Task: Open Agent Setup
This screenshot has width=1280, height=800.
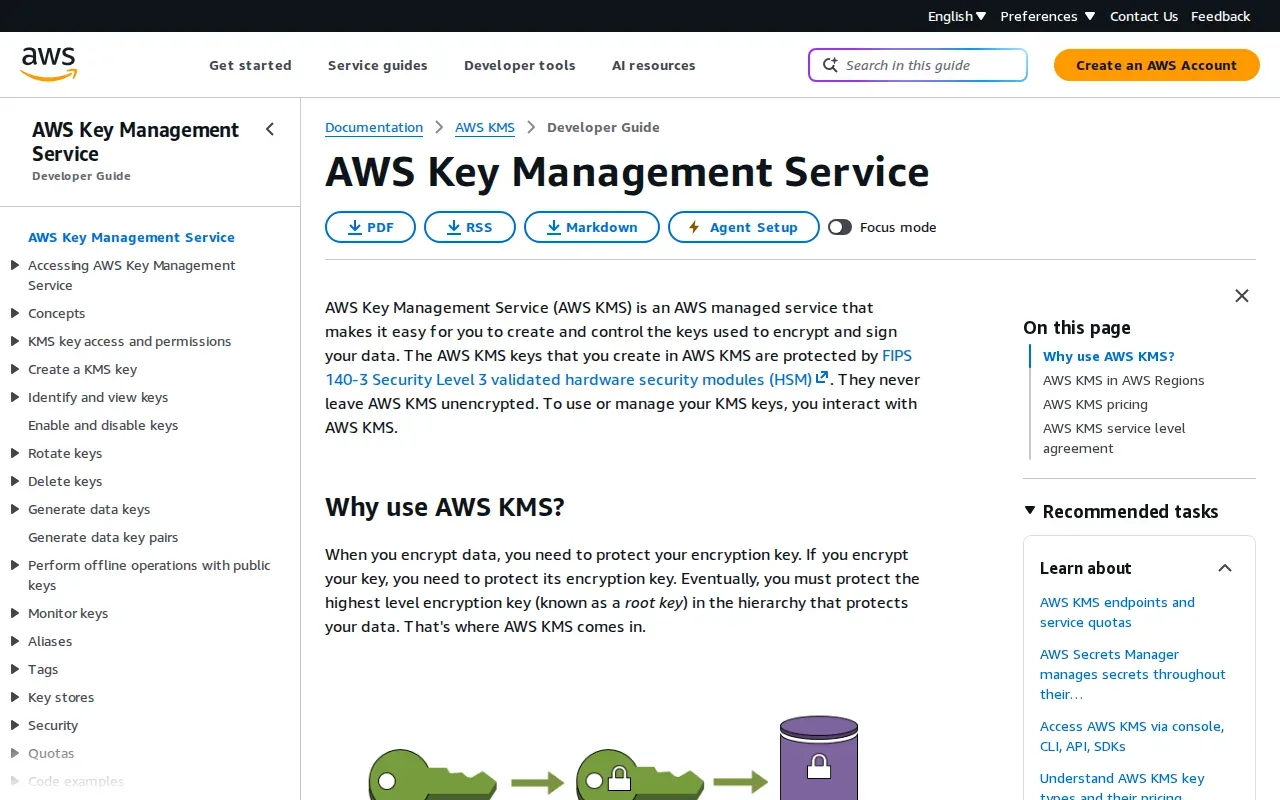Action: pos(744,227)
